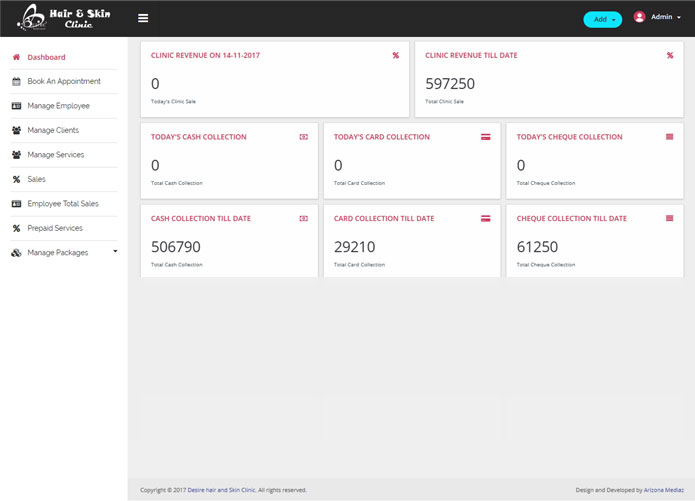Click the Clinic Revenue Till Date card
This screenshot has width=695, height=501.
coord(547,80)
